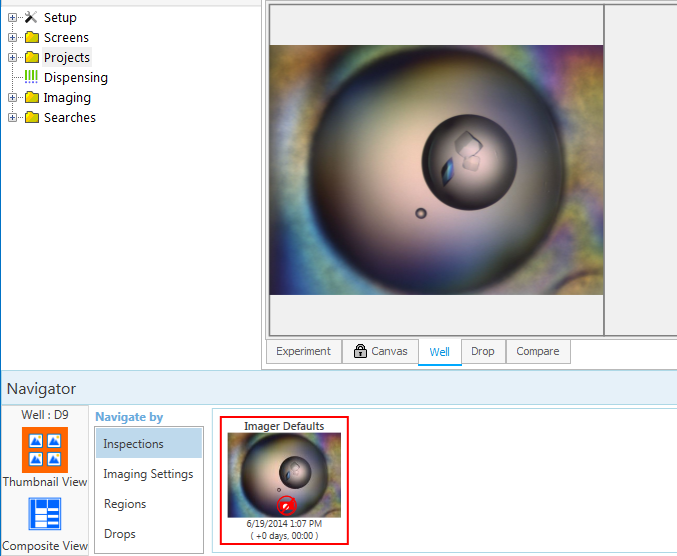This screenshot has width=677, height=556.
Task: Select the Setup tree label
Action: click(60, 18)
